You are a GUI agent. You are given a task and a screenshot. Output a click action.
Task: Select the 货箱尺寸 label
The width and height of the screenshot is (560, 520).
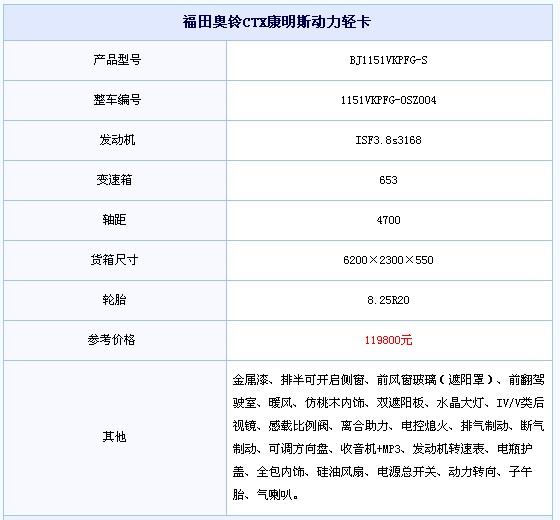click(x=114, y=260)
